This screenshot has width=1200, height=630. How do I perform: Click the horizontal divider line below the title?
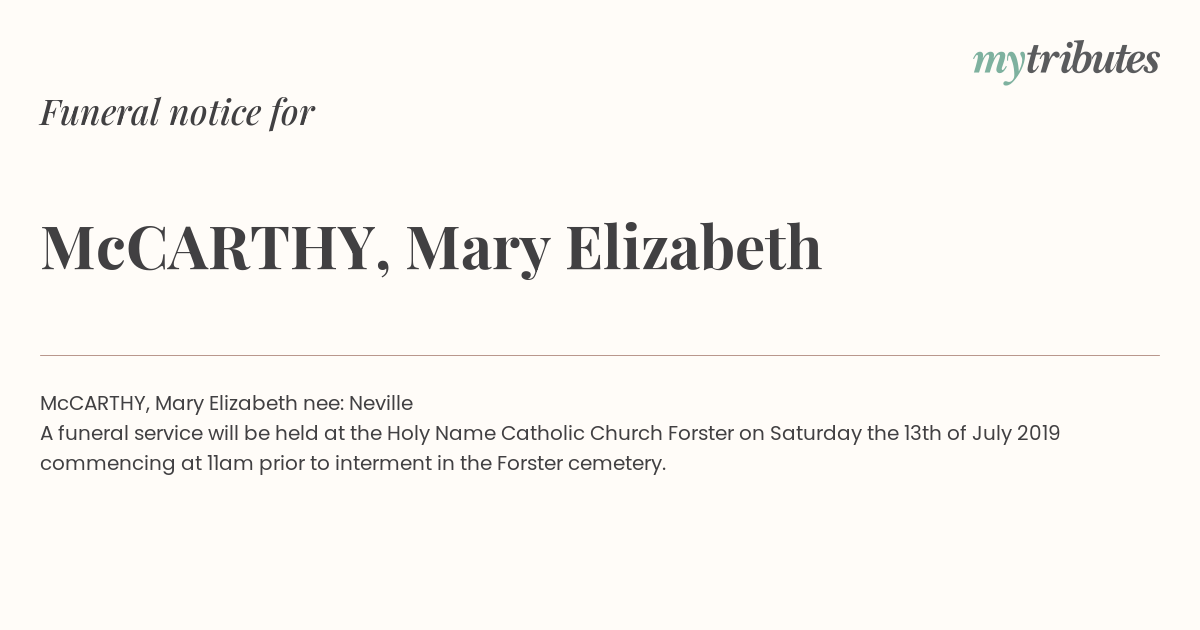click(600, 355)
